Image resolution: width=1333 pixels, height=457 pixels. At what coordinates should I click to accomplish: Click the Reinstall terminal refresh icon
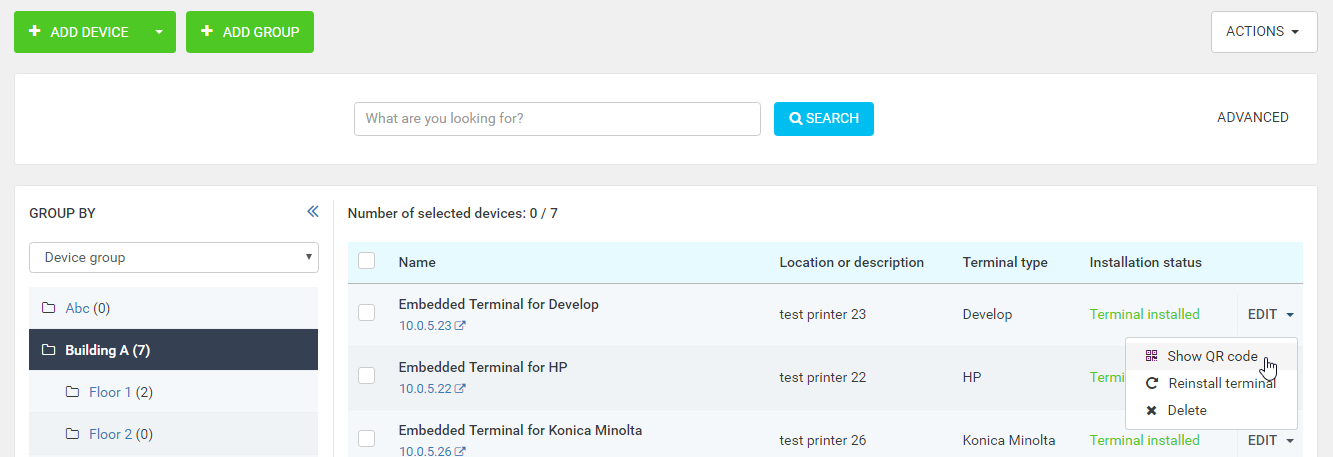tap(1152, 383)
